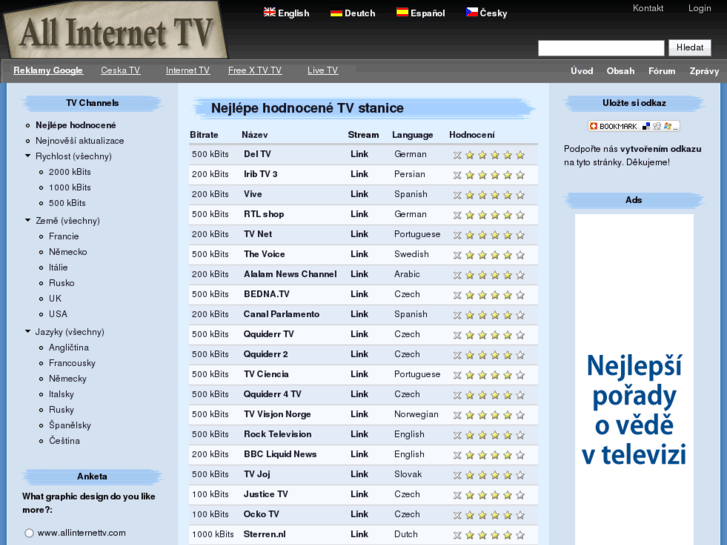Rate The Voice with five stars

(520, 255)
